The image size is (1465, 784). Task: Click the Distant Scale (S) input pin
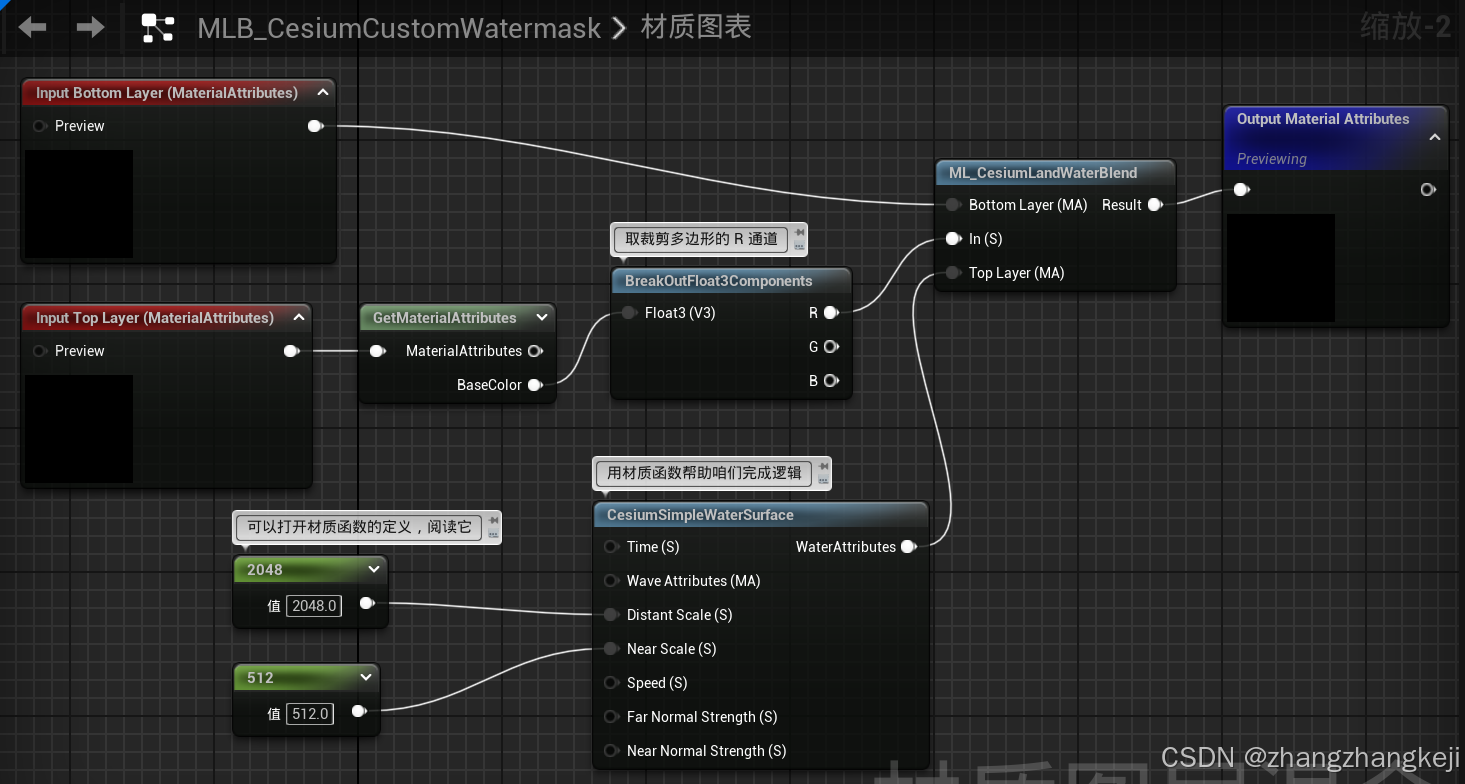point(611,615)
